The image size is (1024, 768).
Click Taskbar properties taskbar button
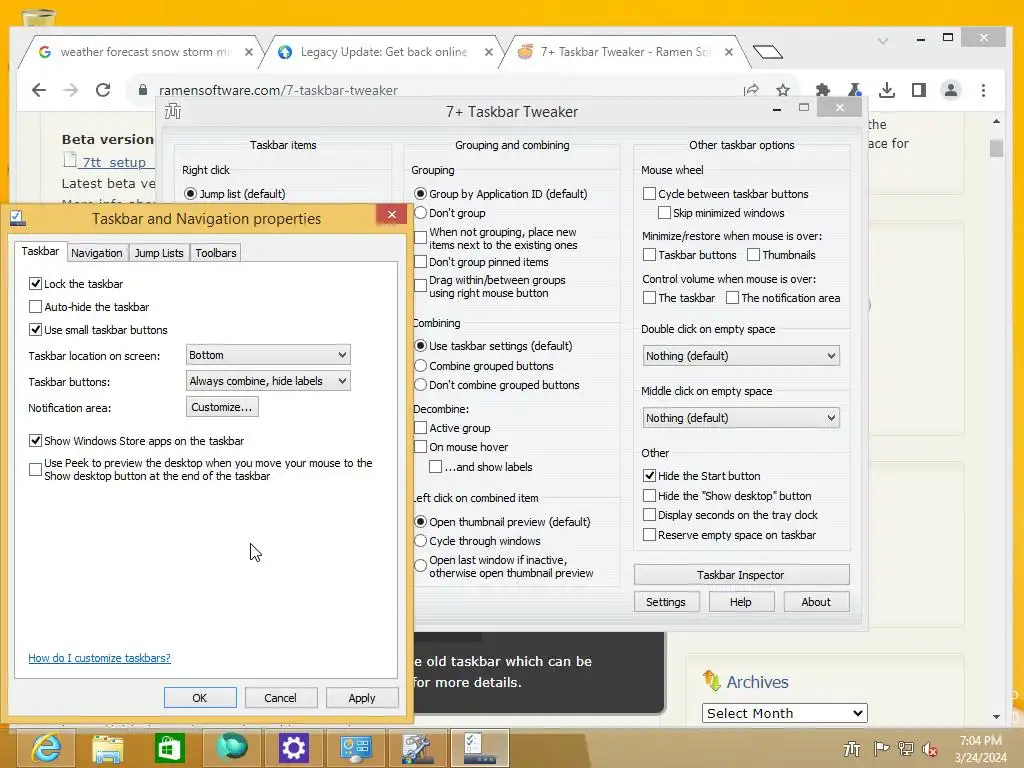tap(480, 748)
